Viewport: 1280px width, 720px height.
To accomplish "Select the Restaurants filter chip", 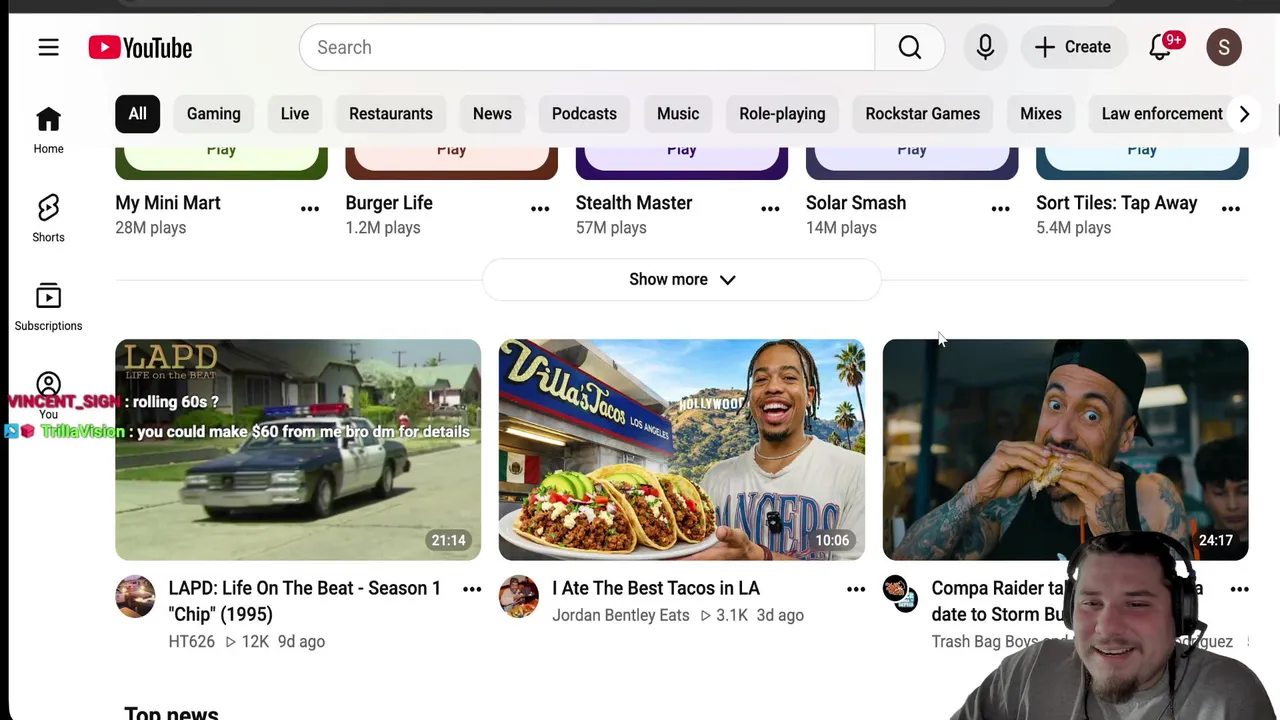I will coord(391,114).
